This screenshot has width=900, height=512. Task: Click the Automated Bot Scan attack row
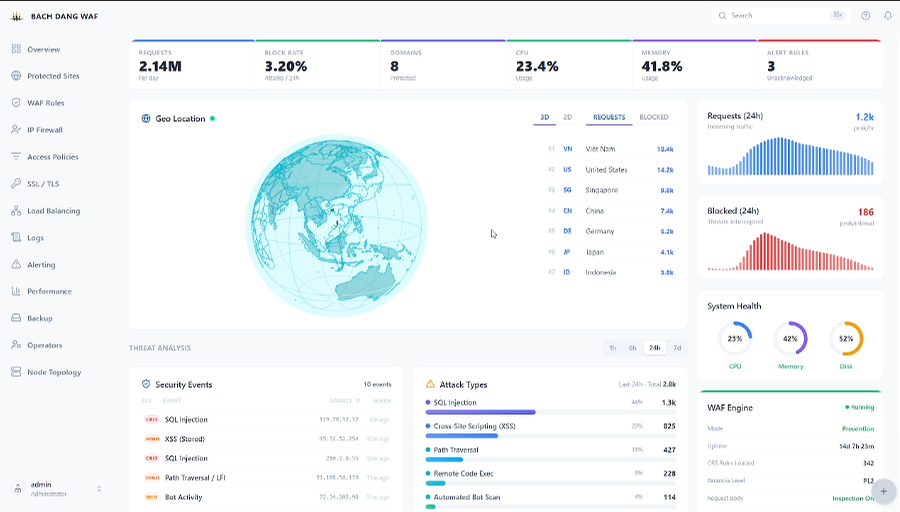pyautogui.click(x=550, y=500)
